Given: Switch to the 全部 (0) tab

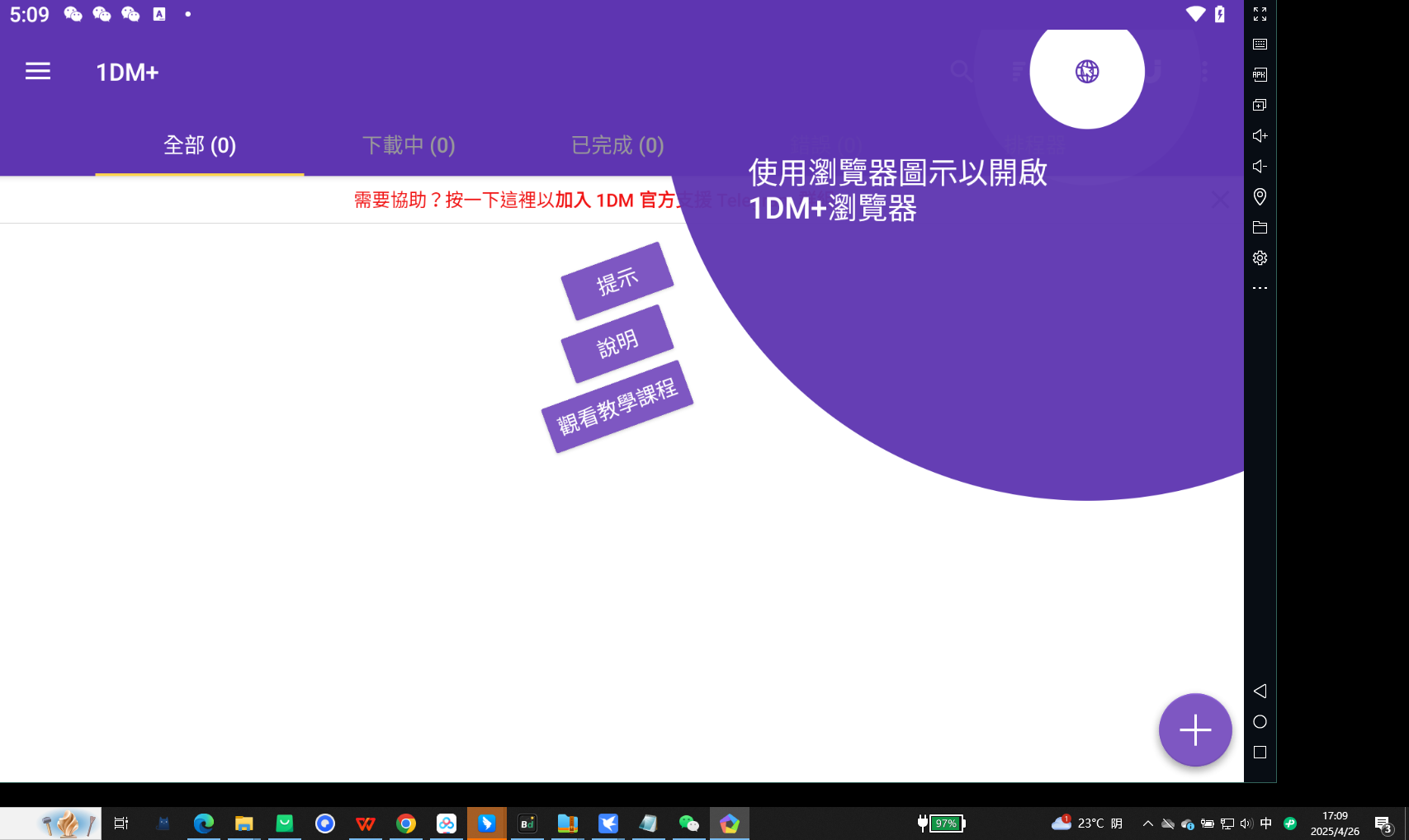Looking at the screenshot, I should [200, 145].
